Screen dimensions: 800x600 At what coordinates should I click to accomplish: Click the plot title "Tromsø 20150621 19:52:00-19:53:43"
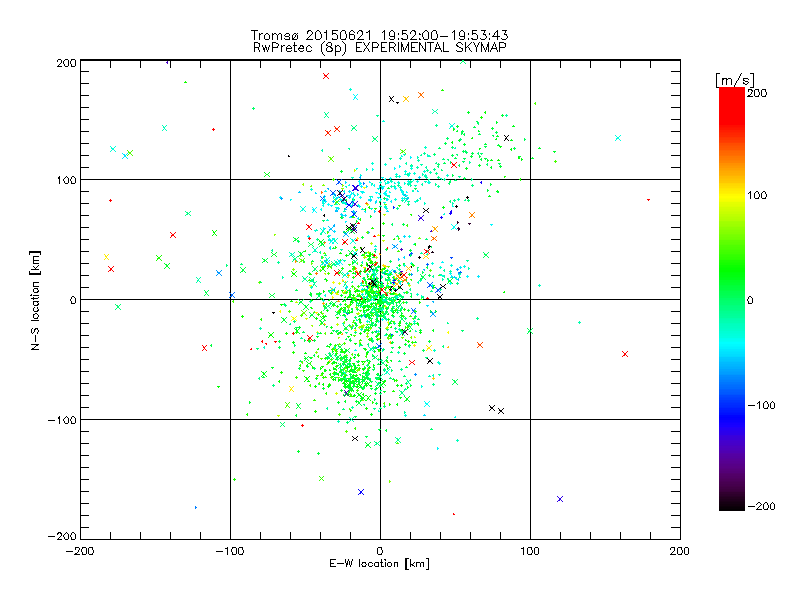coord(379,35)
